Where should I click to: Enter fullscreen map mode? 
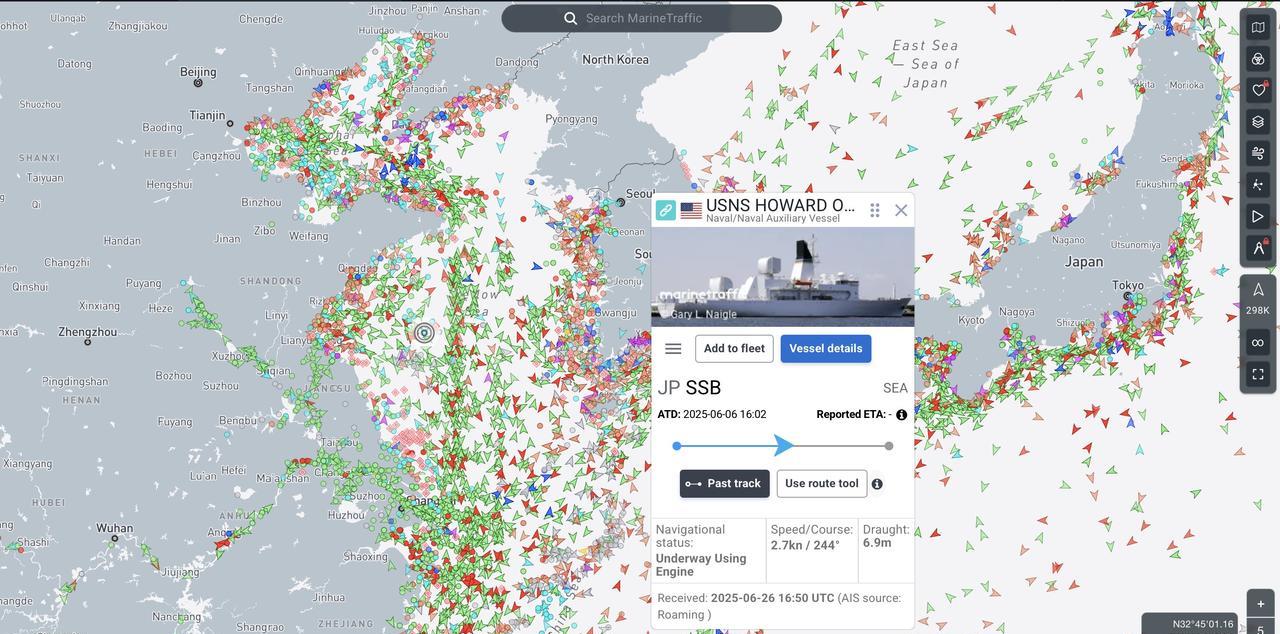[1258, 374]
